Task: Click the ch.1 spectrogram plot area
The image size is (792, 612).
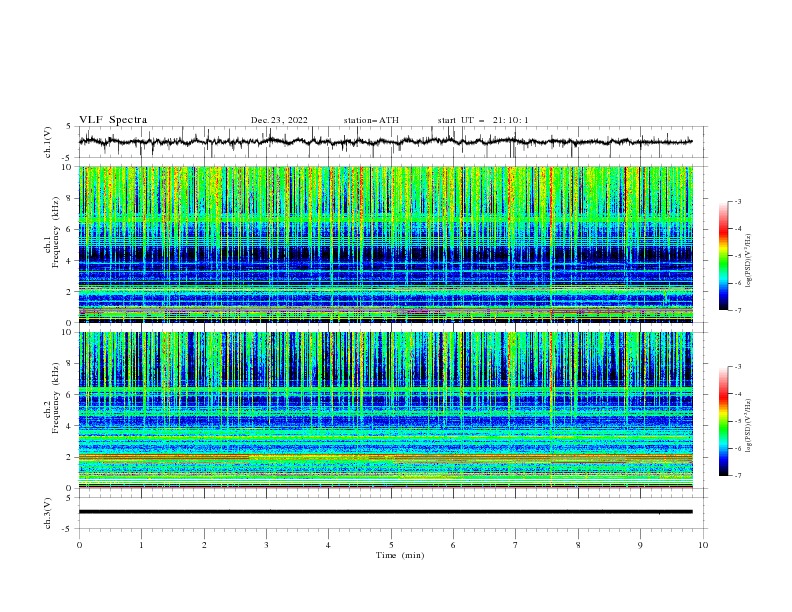Action: click(385, 244)
